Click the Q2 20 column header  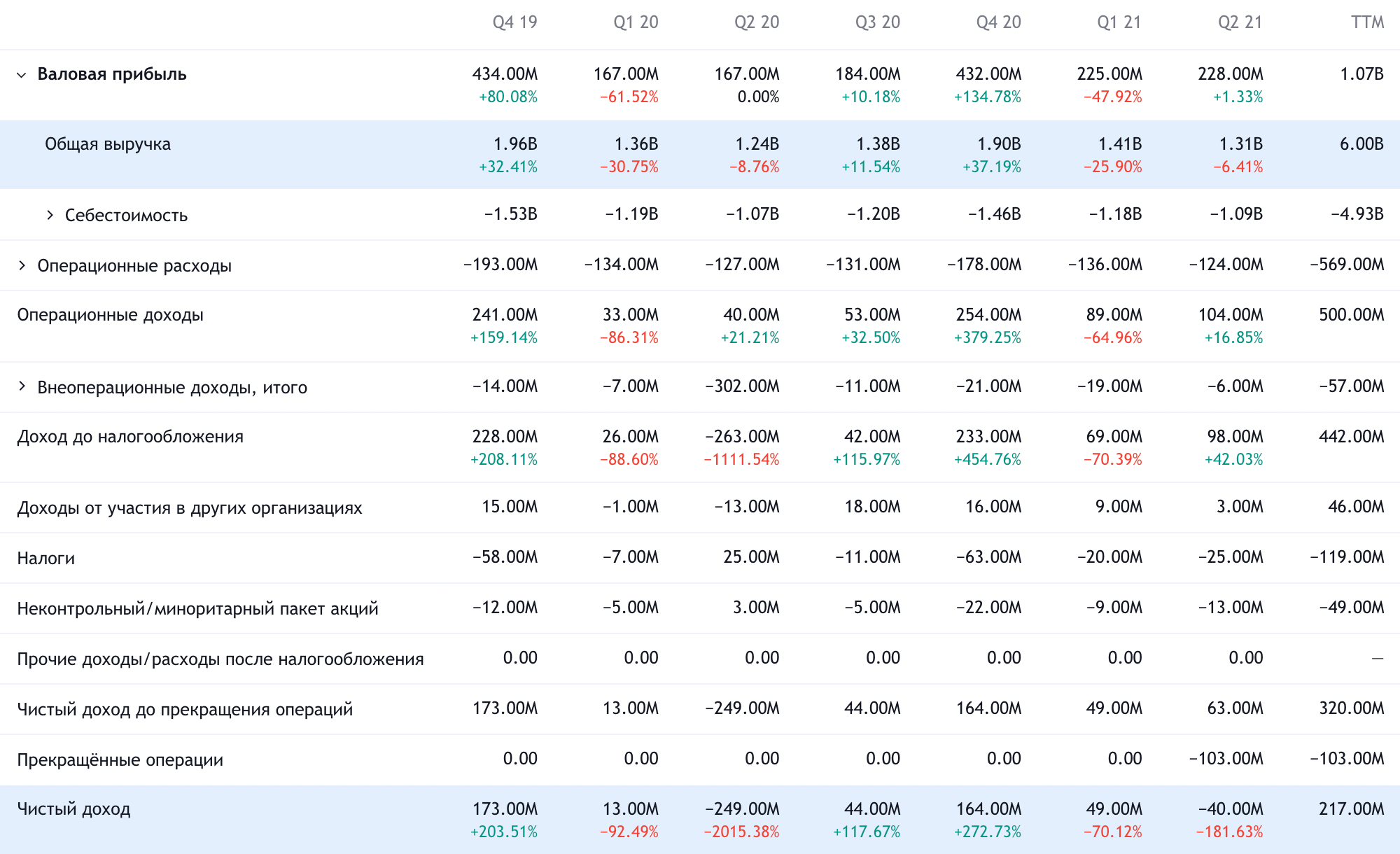click(757, 22)
